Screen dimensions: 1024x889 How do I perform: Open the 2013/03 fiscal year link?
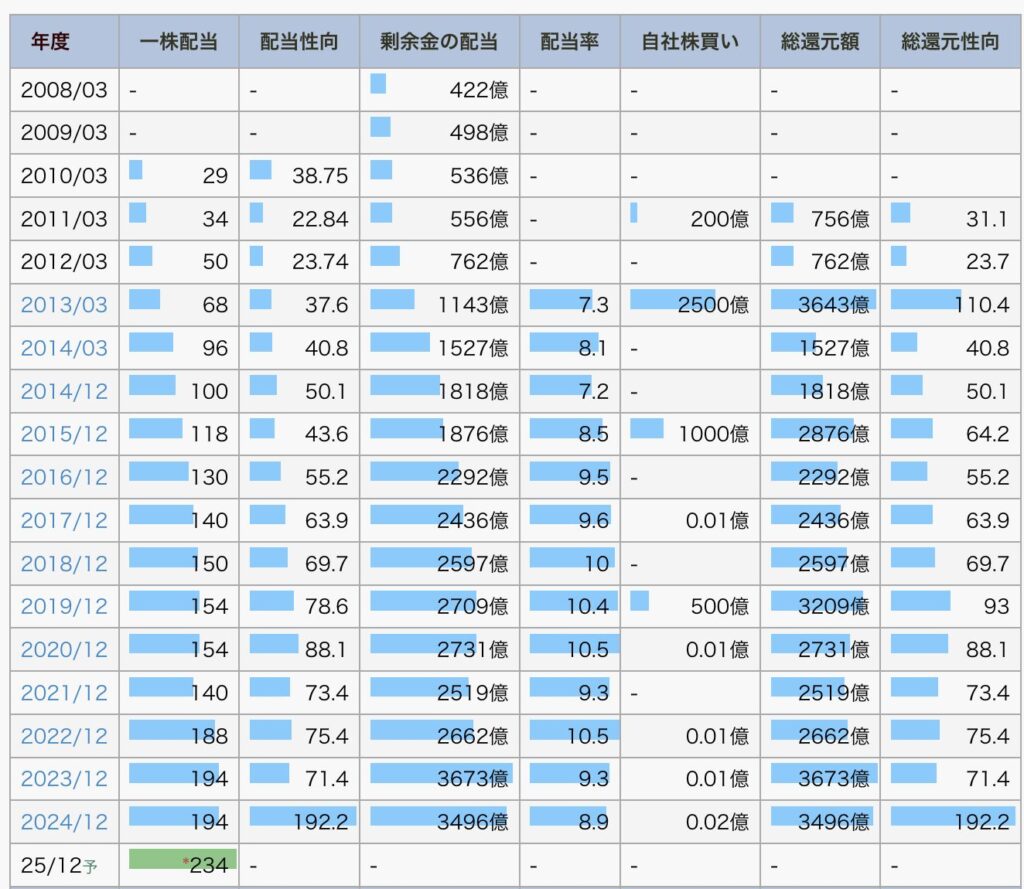pyautogui.click(x=64, y=305)
